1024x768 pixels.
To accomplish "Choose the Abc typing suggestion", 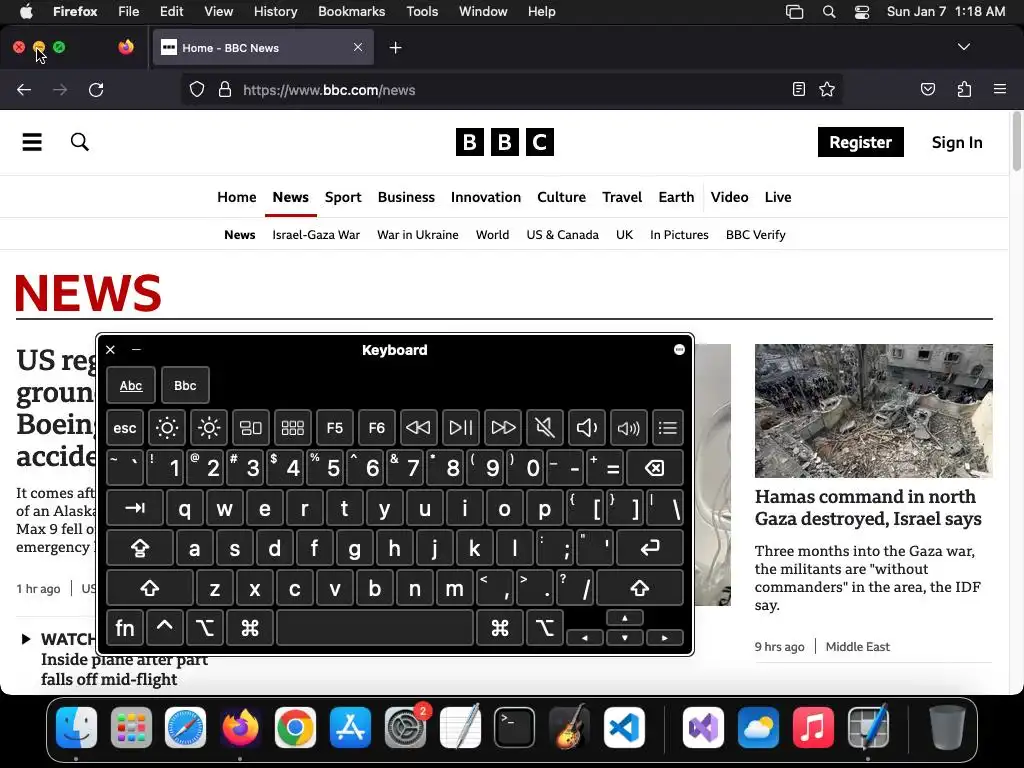I will pyautogui.click(x=131, y=385).
